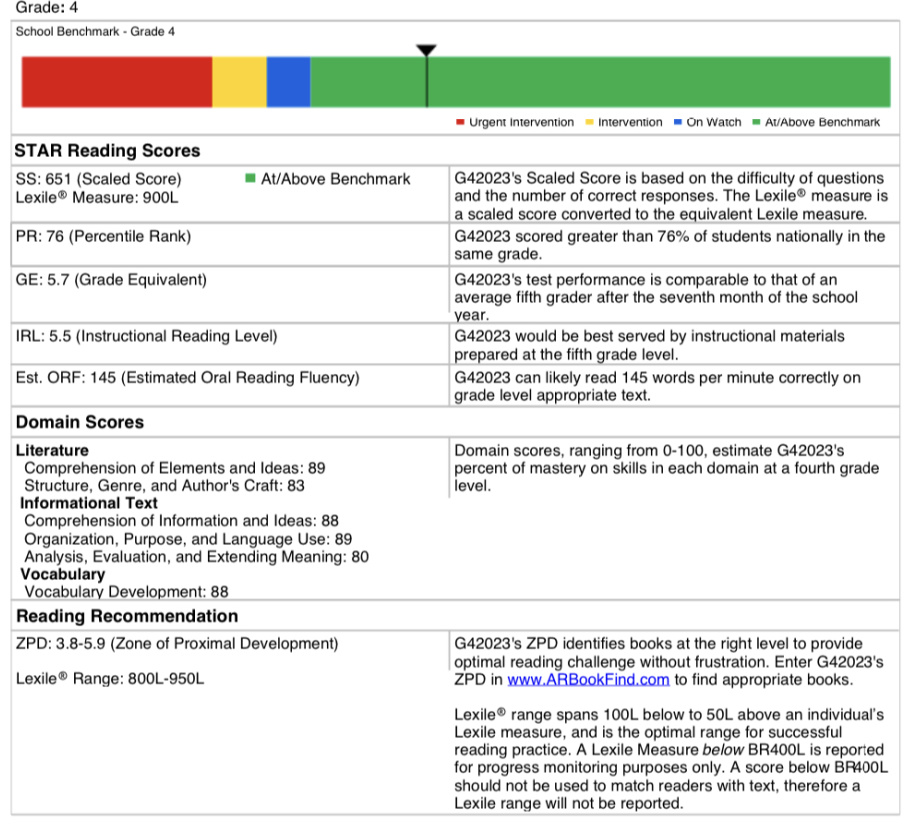Click the yellow Intervention legend square
This screenshot has height=837, width=918.
[x=590, y=122]
